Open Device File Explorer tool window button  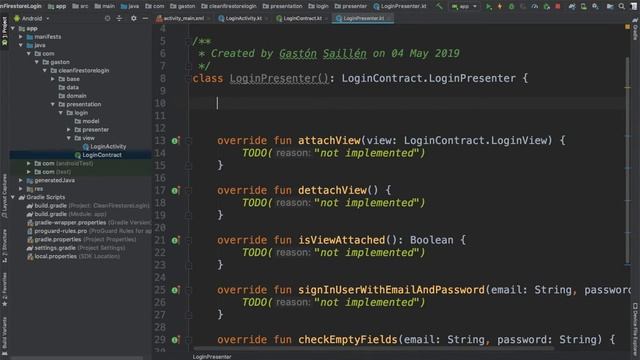(636, 329)
